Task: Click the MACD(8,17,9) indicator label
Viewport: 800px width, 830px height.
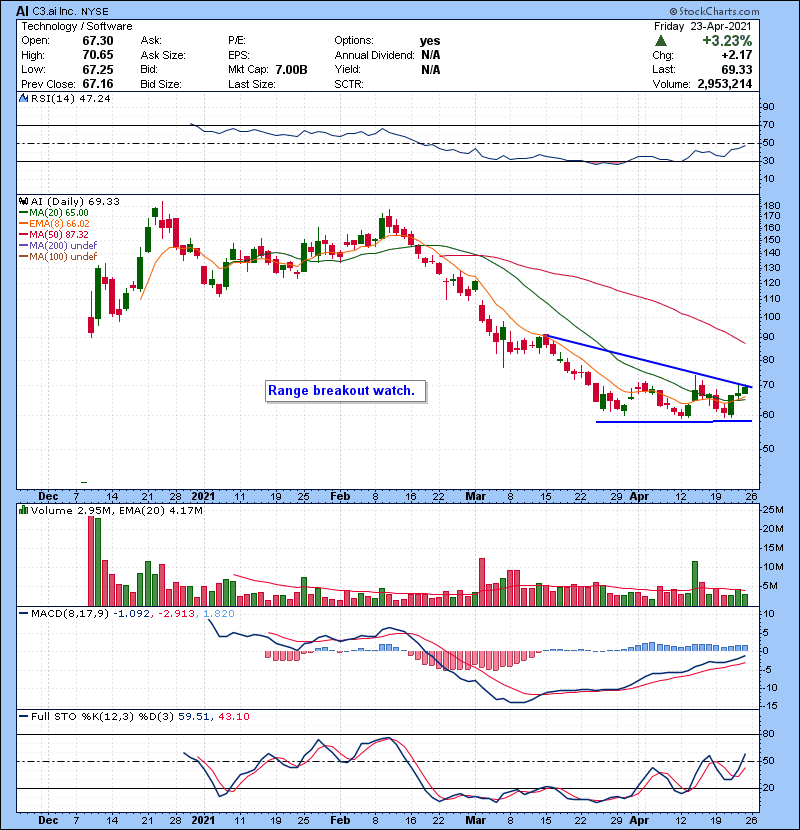Action: (x=70, y=614)
